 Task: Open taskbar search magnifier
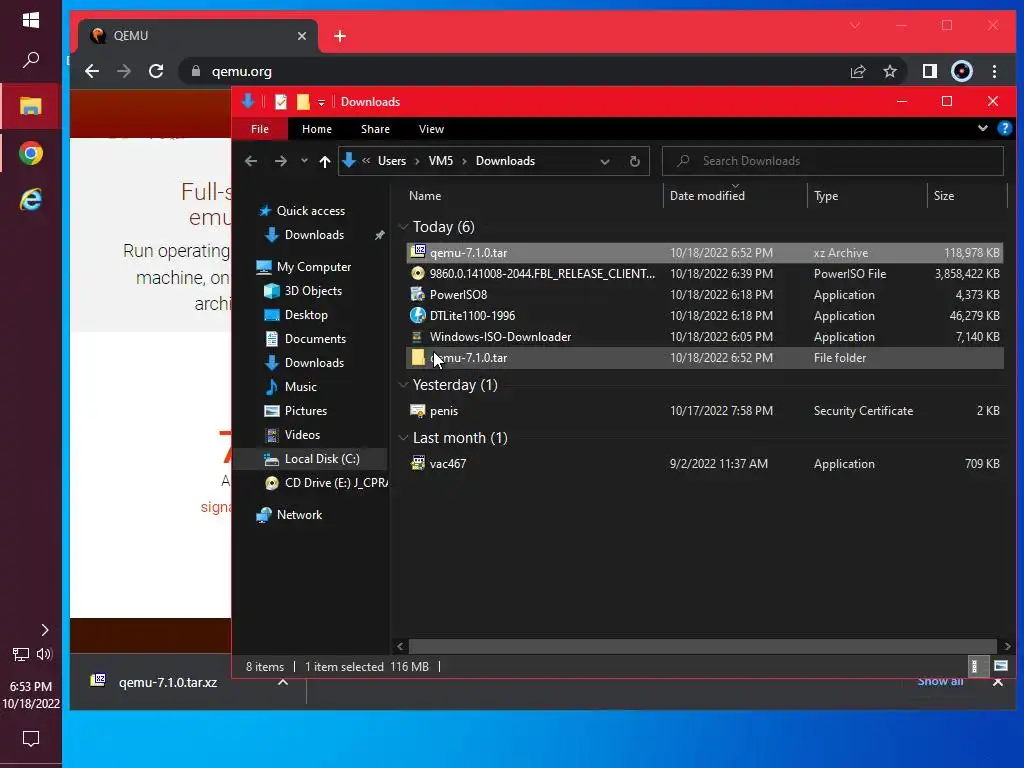click(31, 60)
